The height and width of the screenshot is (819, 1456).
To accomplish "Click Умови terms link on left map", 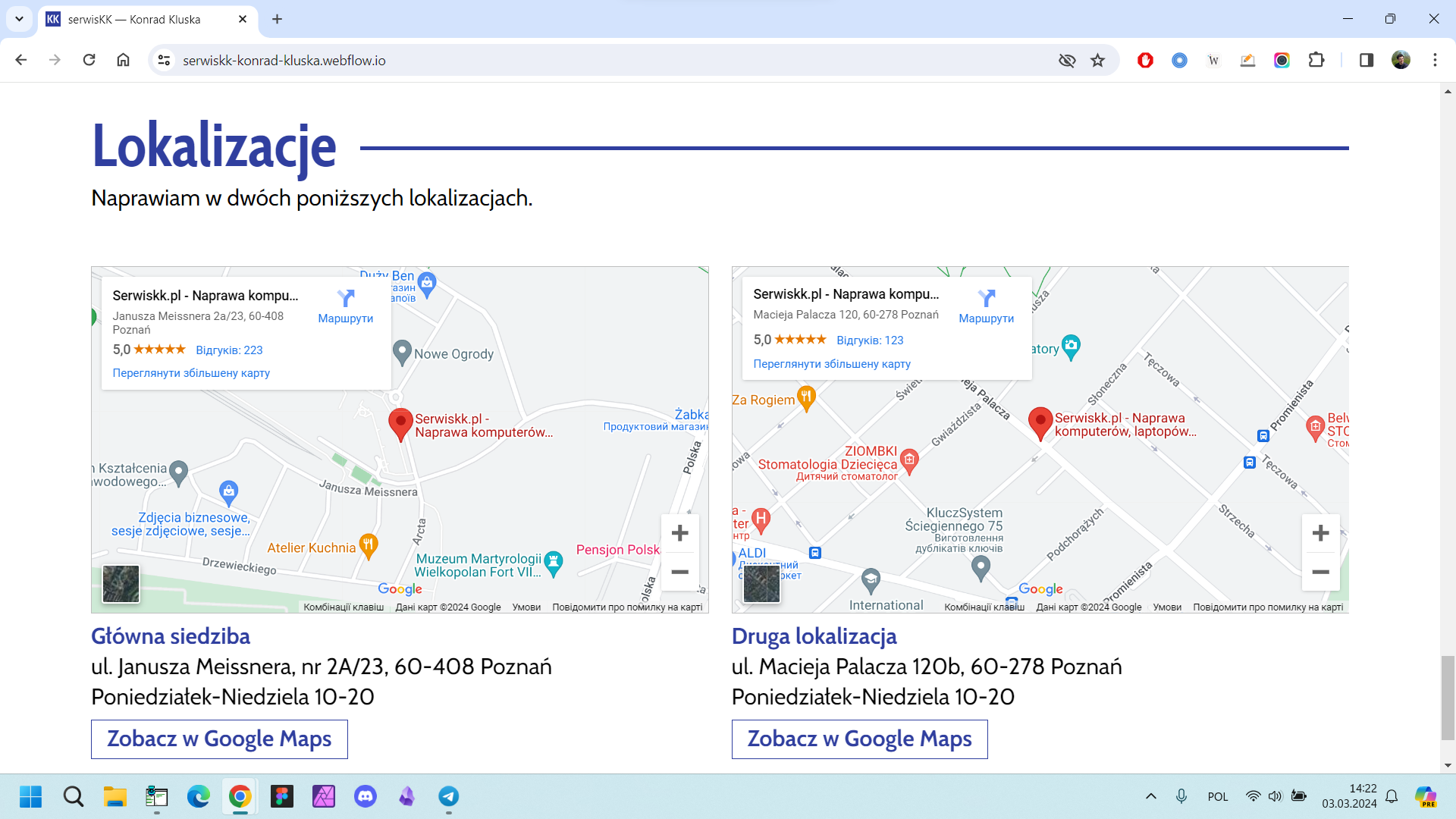I will [526, 607].
